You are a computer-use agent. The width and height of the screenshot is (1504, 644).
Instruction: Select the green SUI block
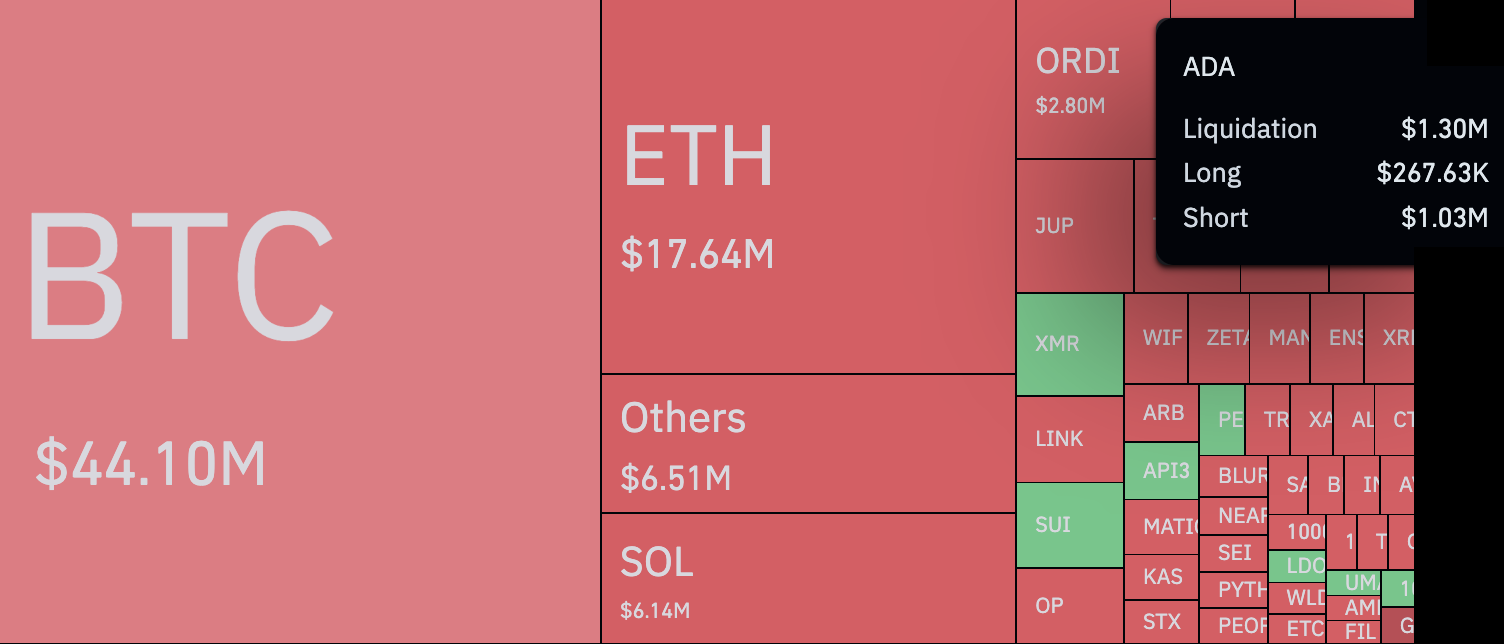(x=1069, y=525)
